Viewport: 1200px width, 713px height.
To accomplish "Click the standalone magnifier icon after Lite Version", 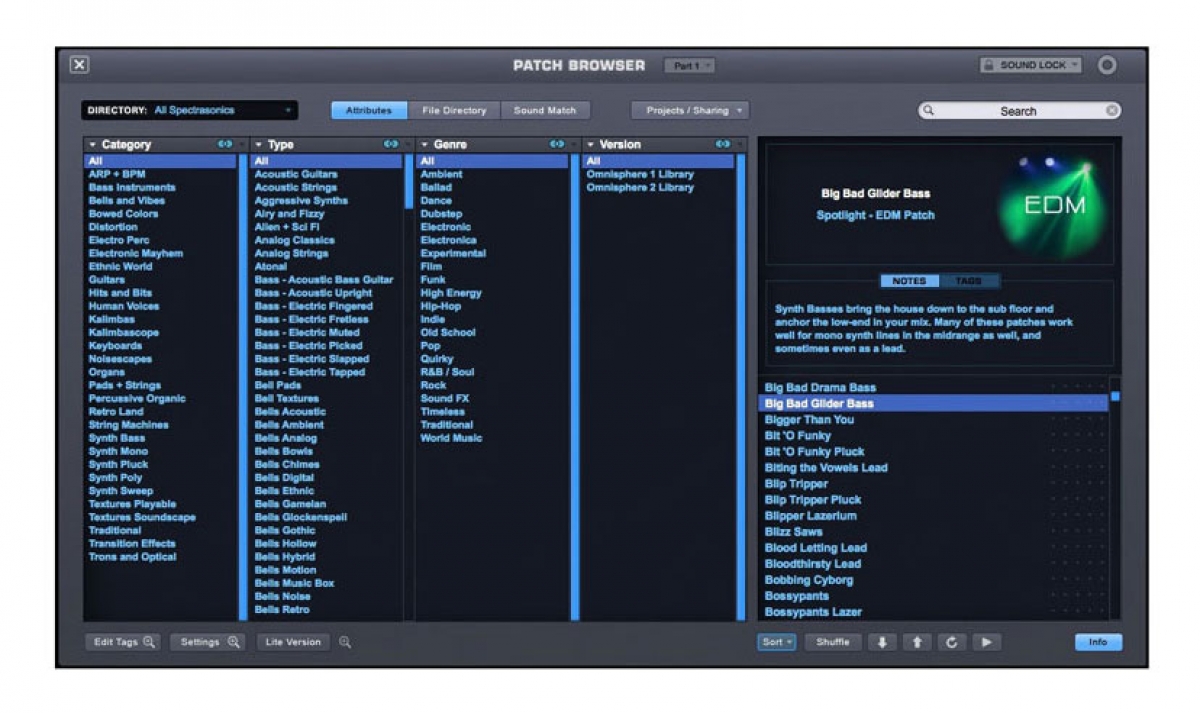I will click(x=345, y=642).
